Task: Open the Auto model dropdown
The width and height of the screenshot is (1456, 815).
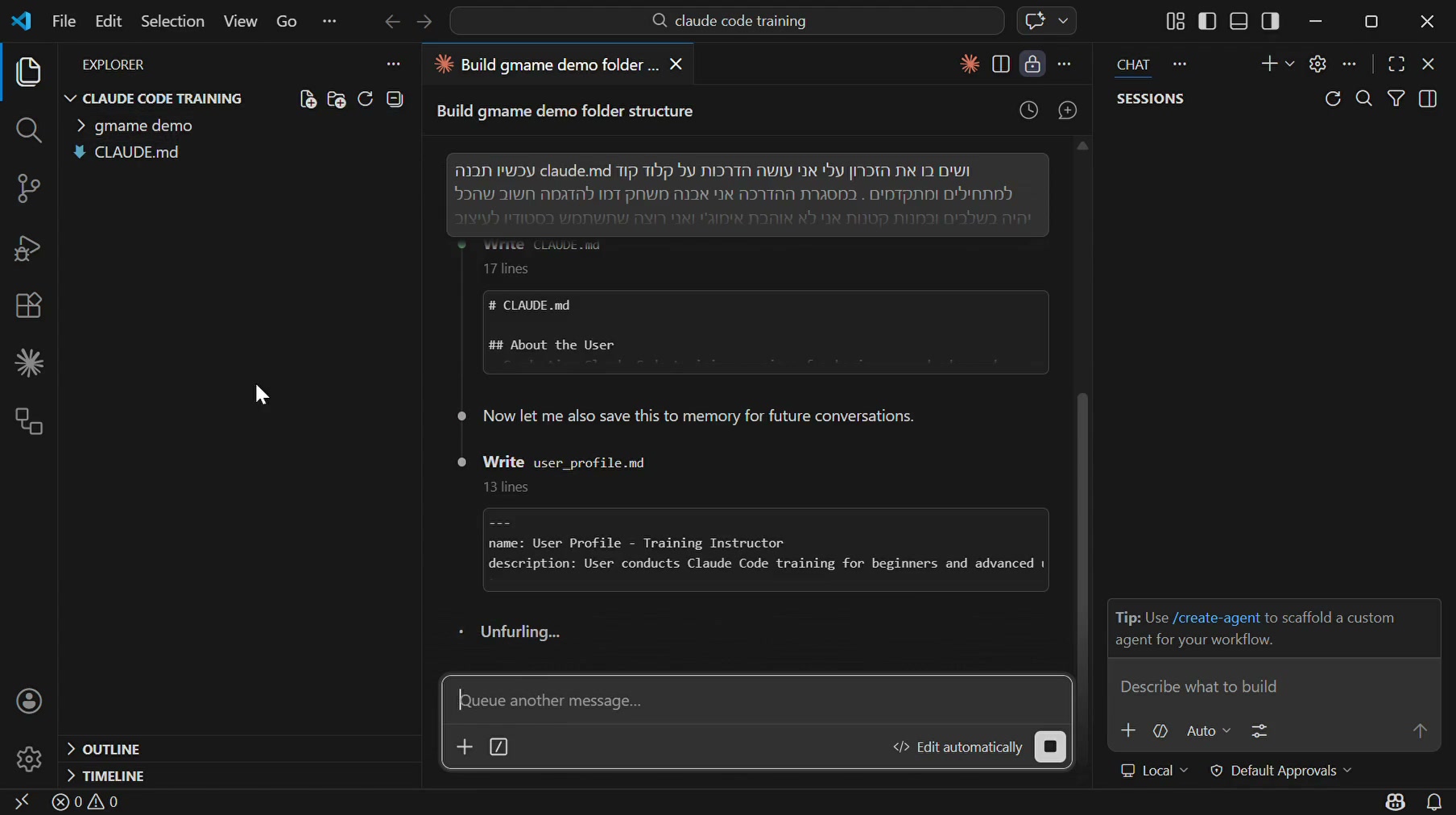Action: click(x=1209, y=730)
